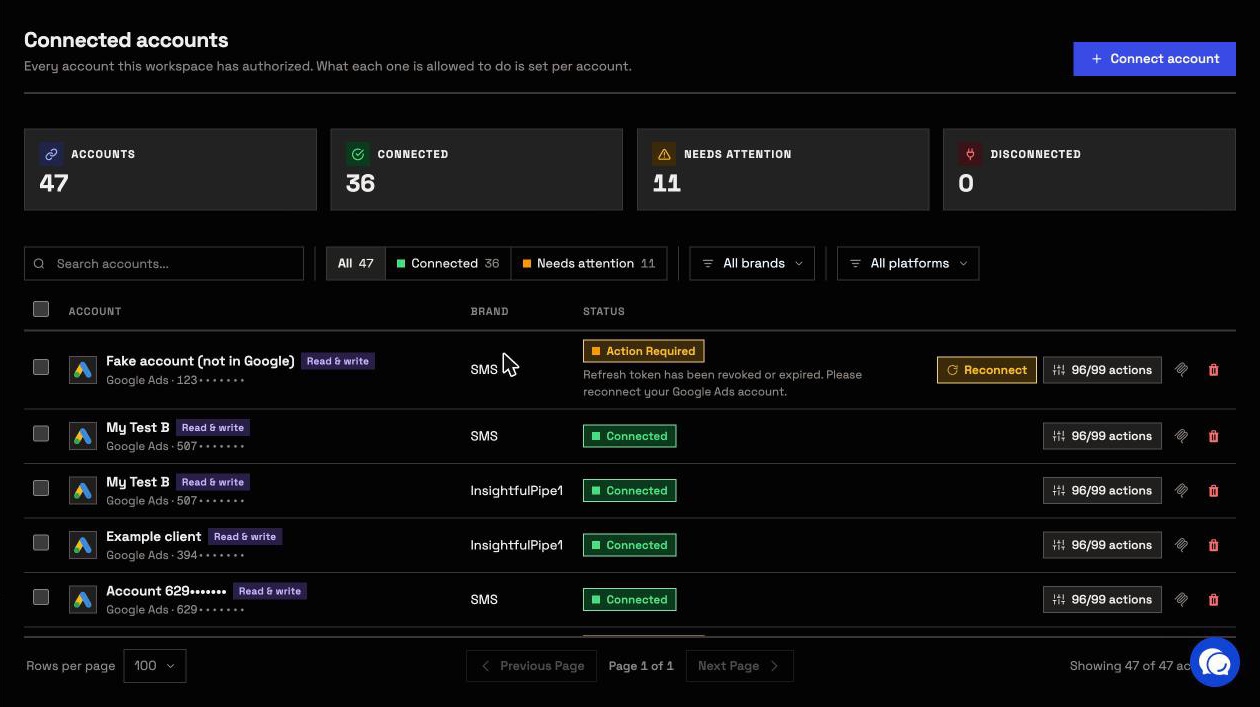
Task: Click the magnifier icon in the search box
Action: (x=39, y=264)
